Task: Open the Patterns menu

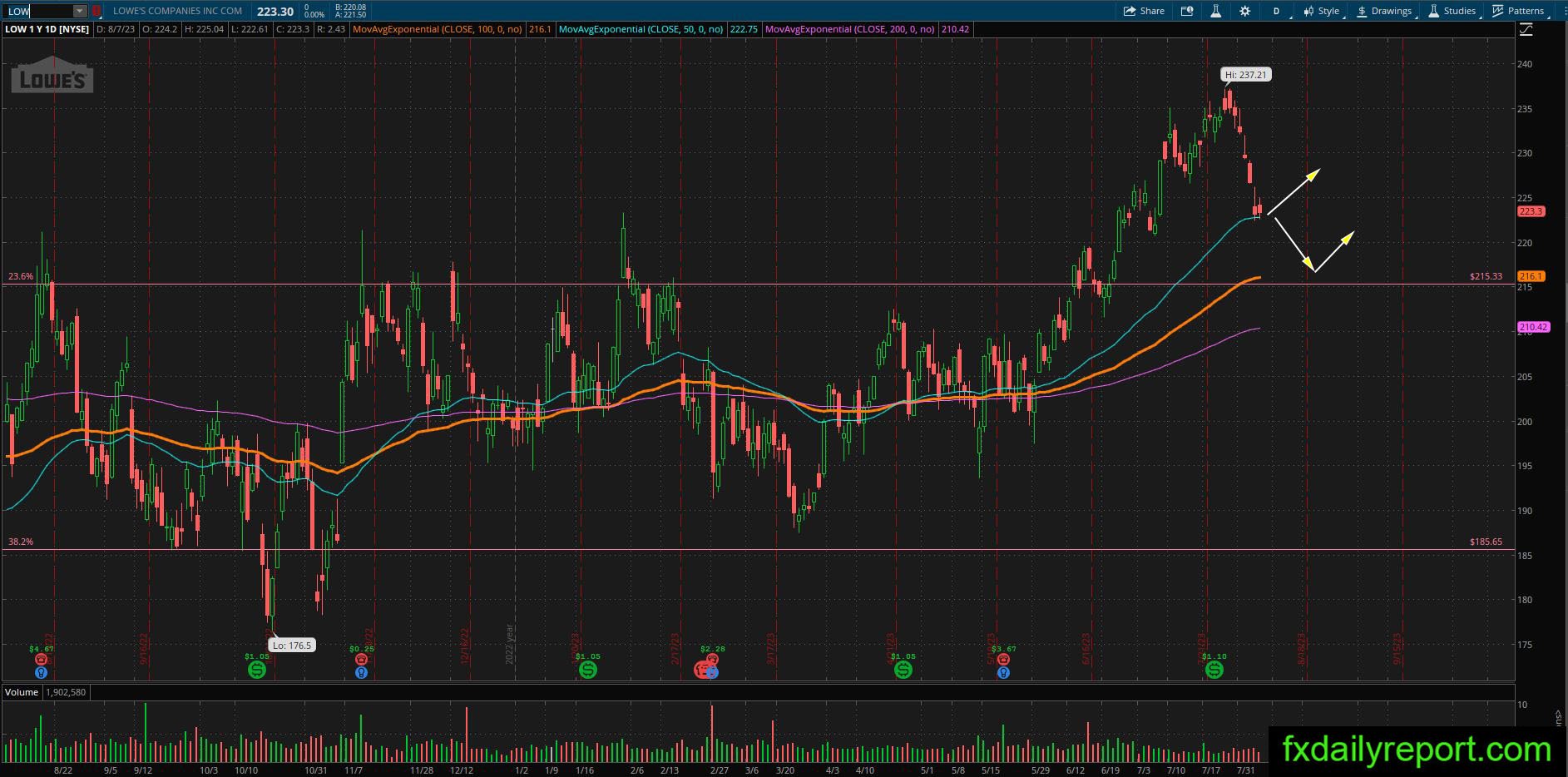Action: point(1519,11)
